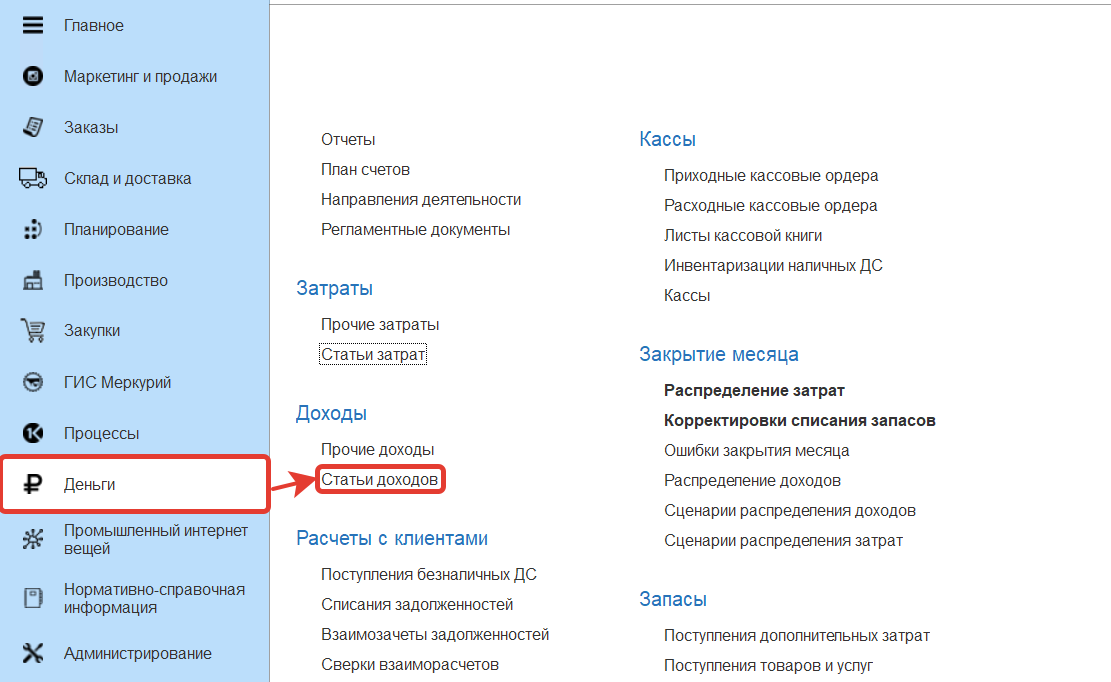Viewport: 1111px width, 682px height.
Task: Open Поступления безналичных ДС
Action: tap(428, 575)
